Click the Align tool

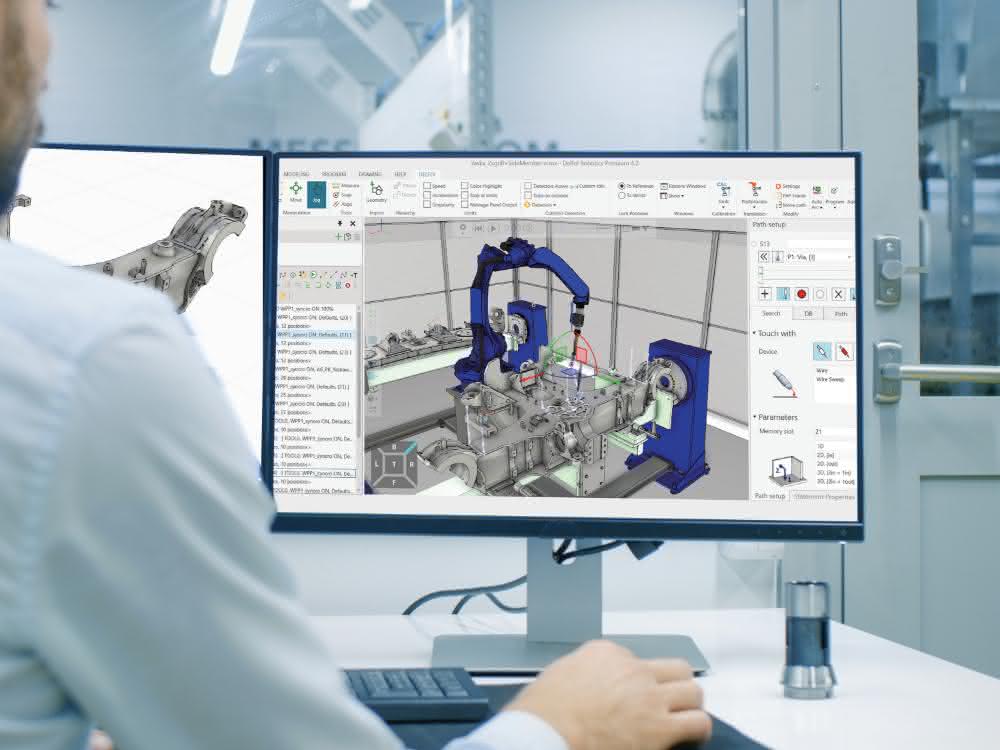click(343, 204)
